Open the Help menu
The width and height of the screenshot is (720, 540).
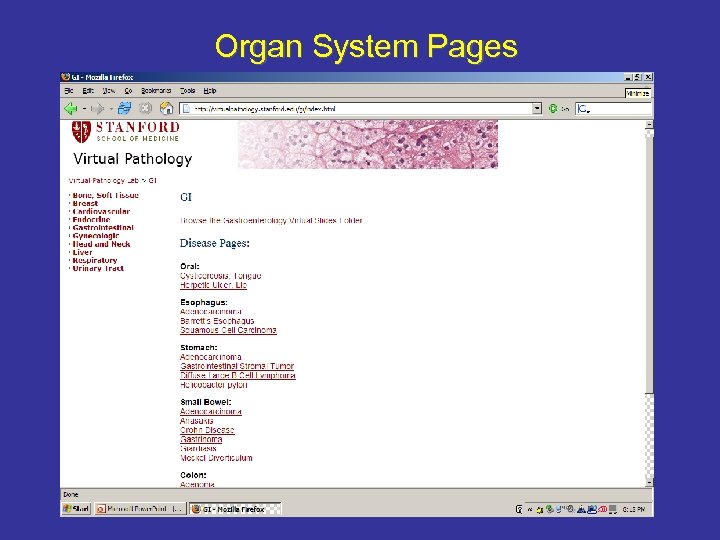[x=210, y=91]
